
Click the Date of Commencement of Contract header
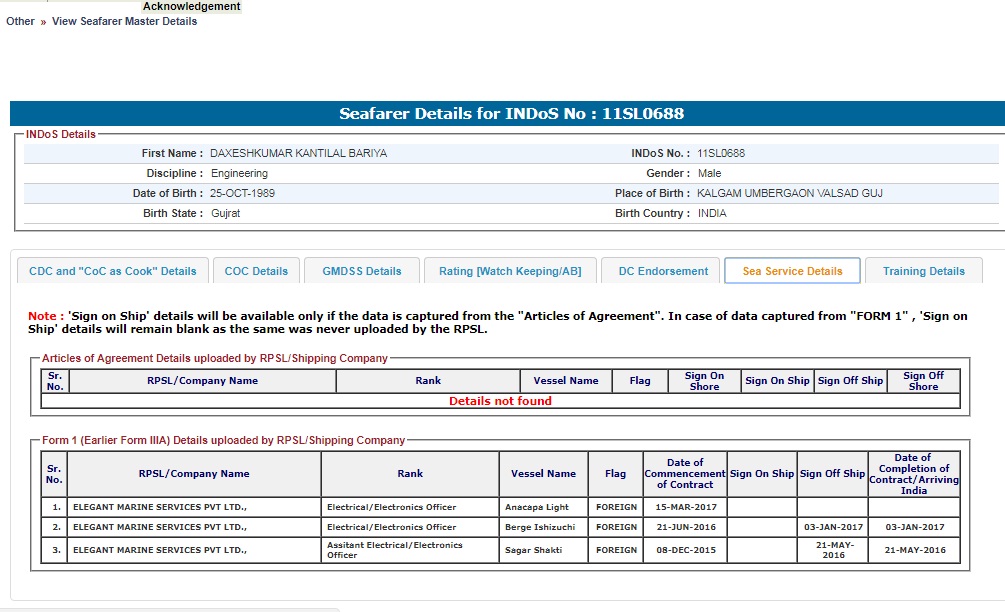click(684, 473)
